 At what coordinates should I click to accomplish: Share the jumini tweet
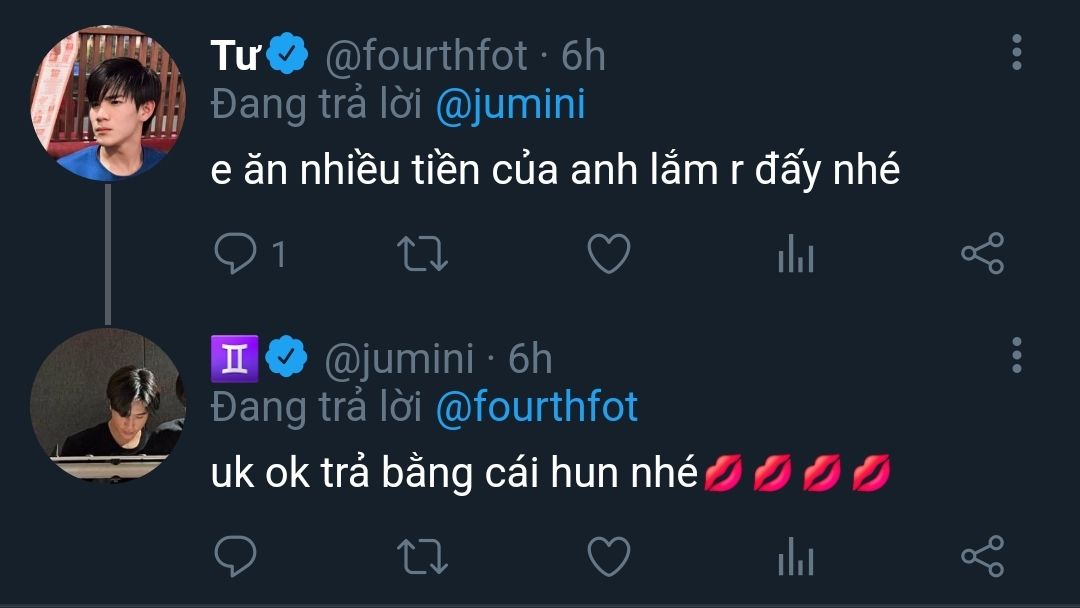982,556
